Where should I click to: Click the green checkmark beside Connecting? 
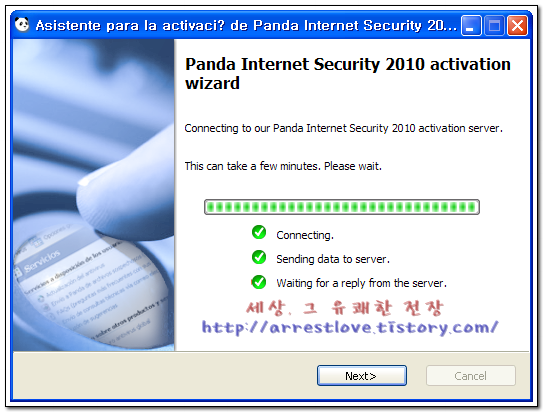(x=259, y=232)
